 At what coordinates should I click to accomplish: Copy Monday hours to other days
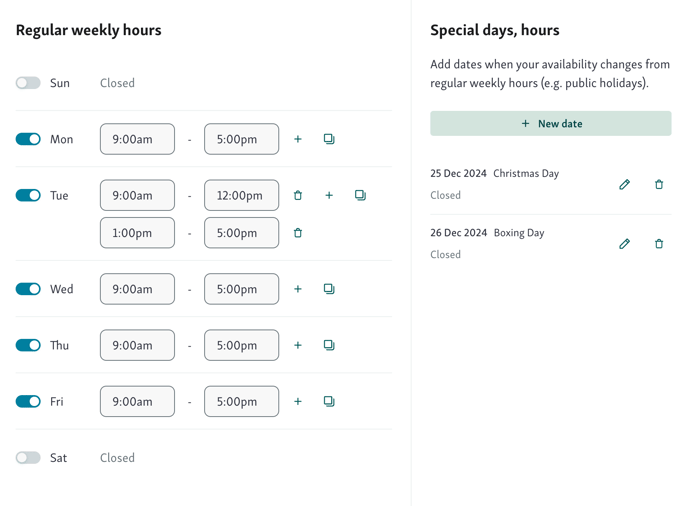[329, 139]
